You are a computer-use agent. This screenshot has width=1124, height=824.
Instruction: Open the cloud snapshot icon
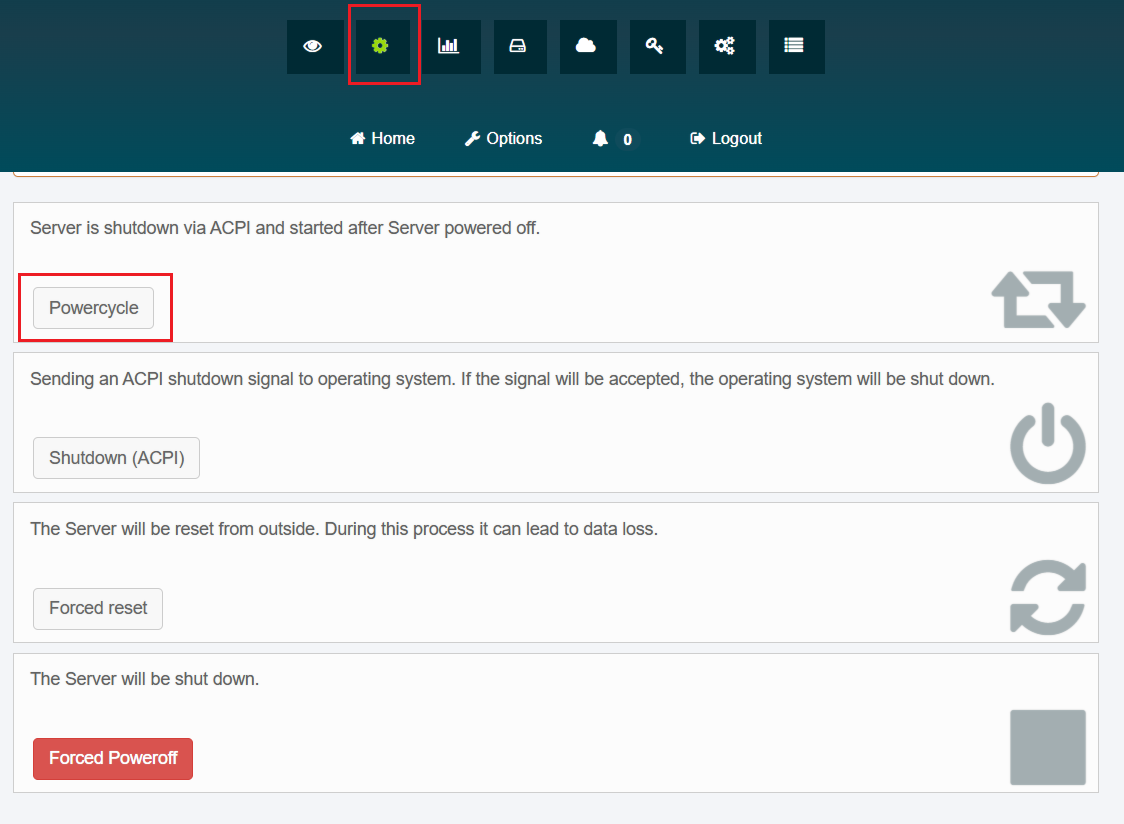click(x=587, y=46)
